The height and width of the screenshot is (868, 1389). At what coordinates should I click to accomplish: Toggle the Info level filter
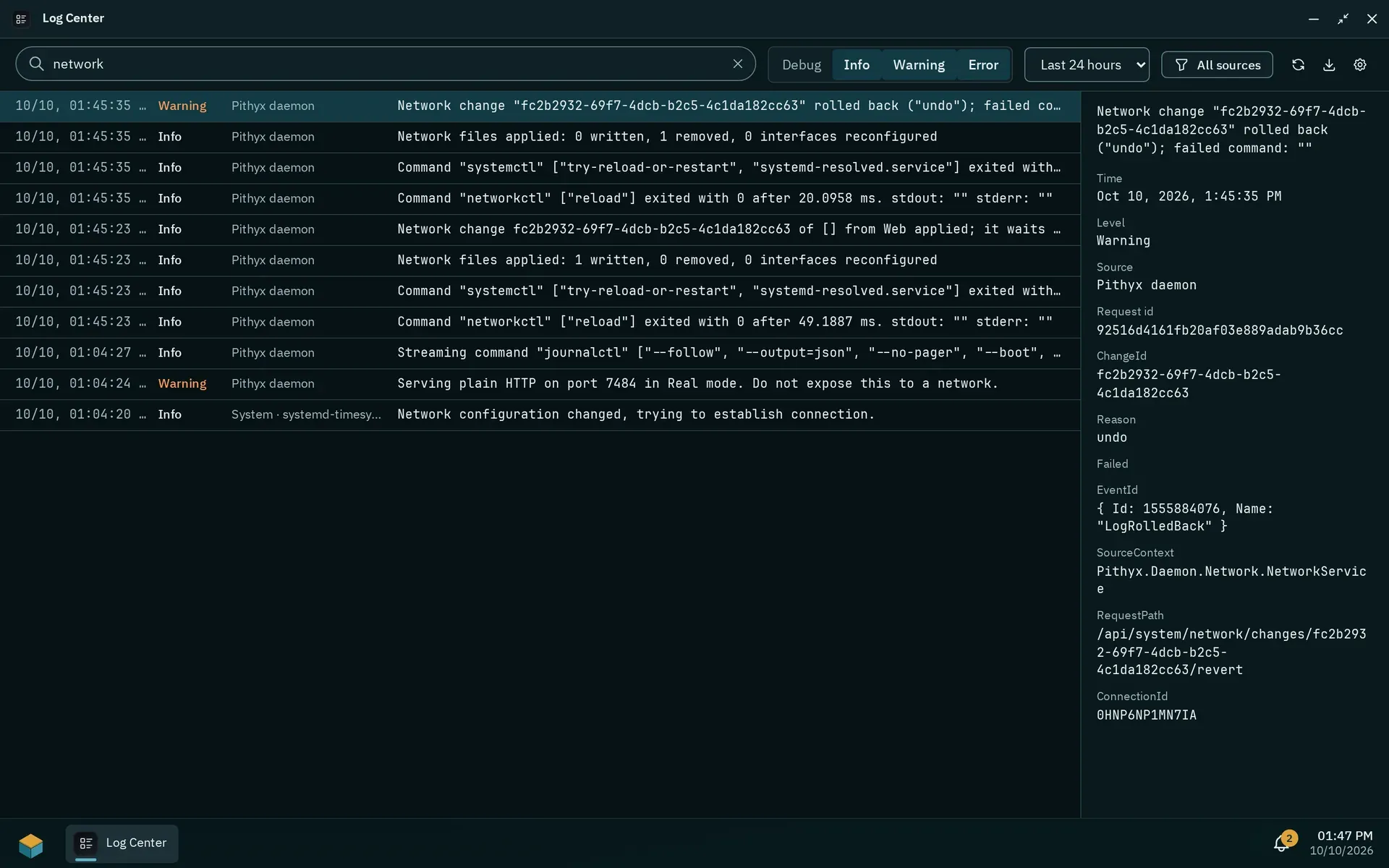[x=857, y=65]
